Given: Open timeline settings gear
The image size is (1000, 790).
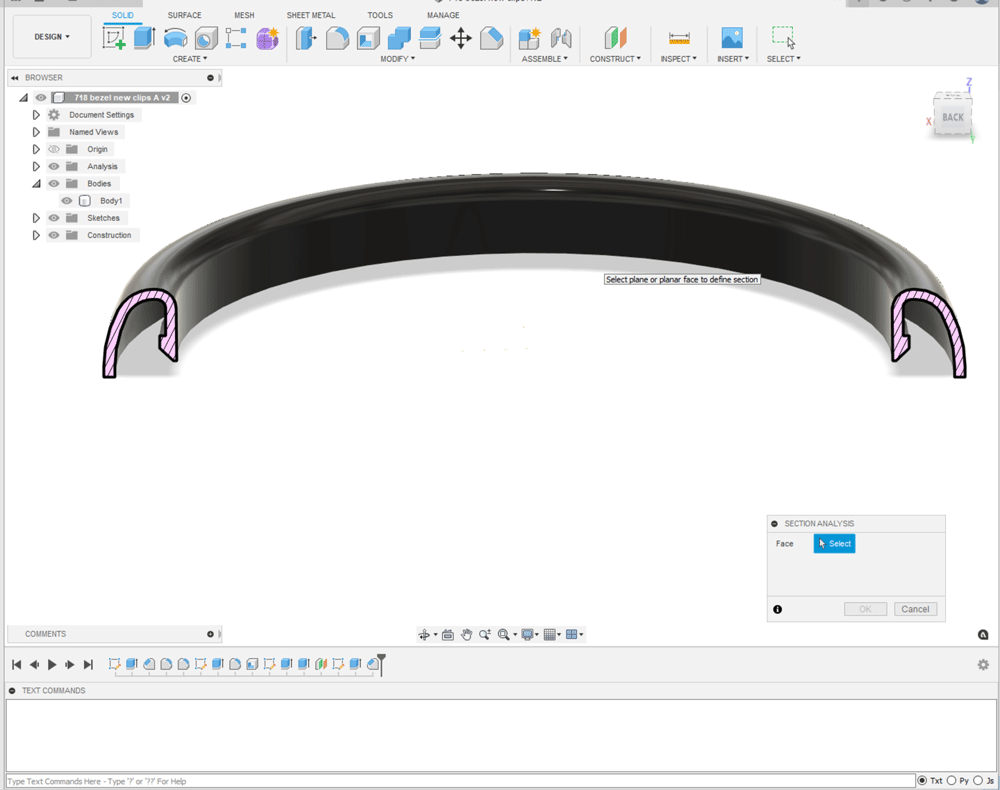Looking at the screenshot, I should 983,665.
